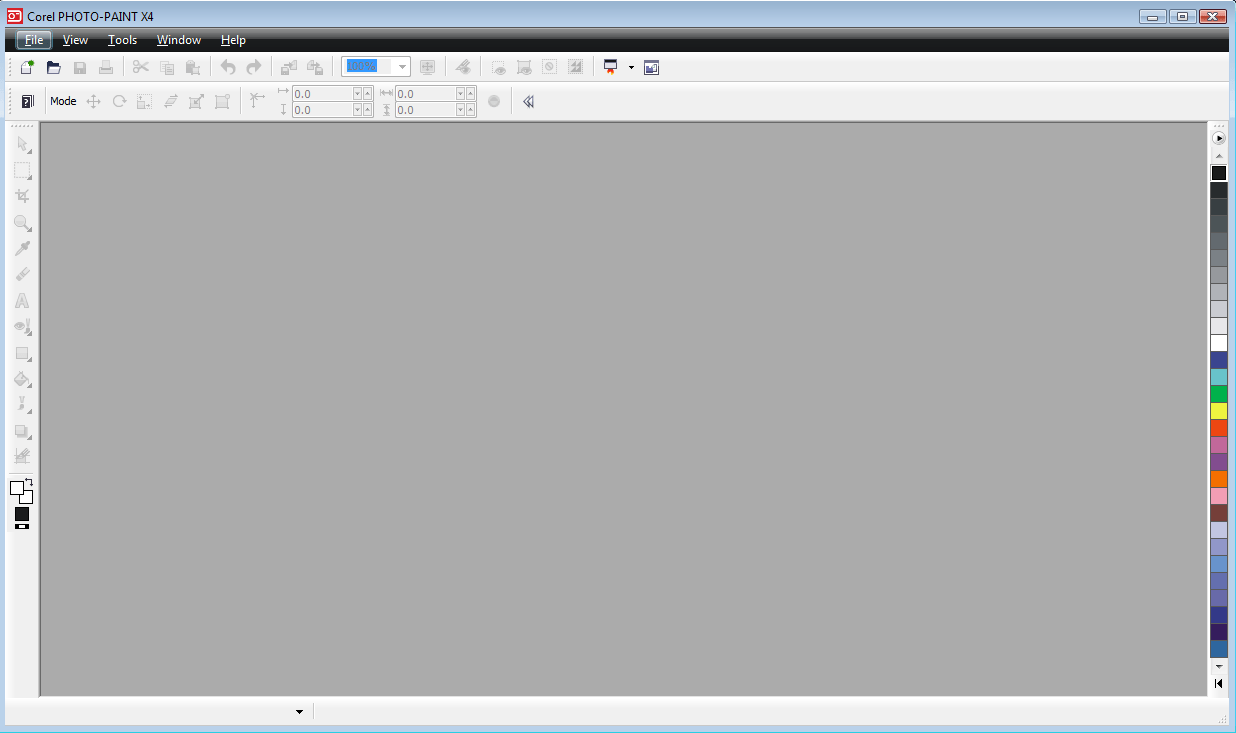
Task: Click the Help question mark on the property bar
Action: coord(27,100)
